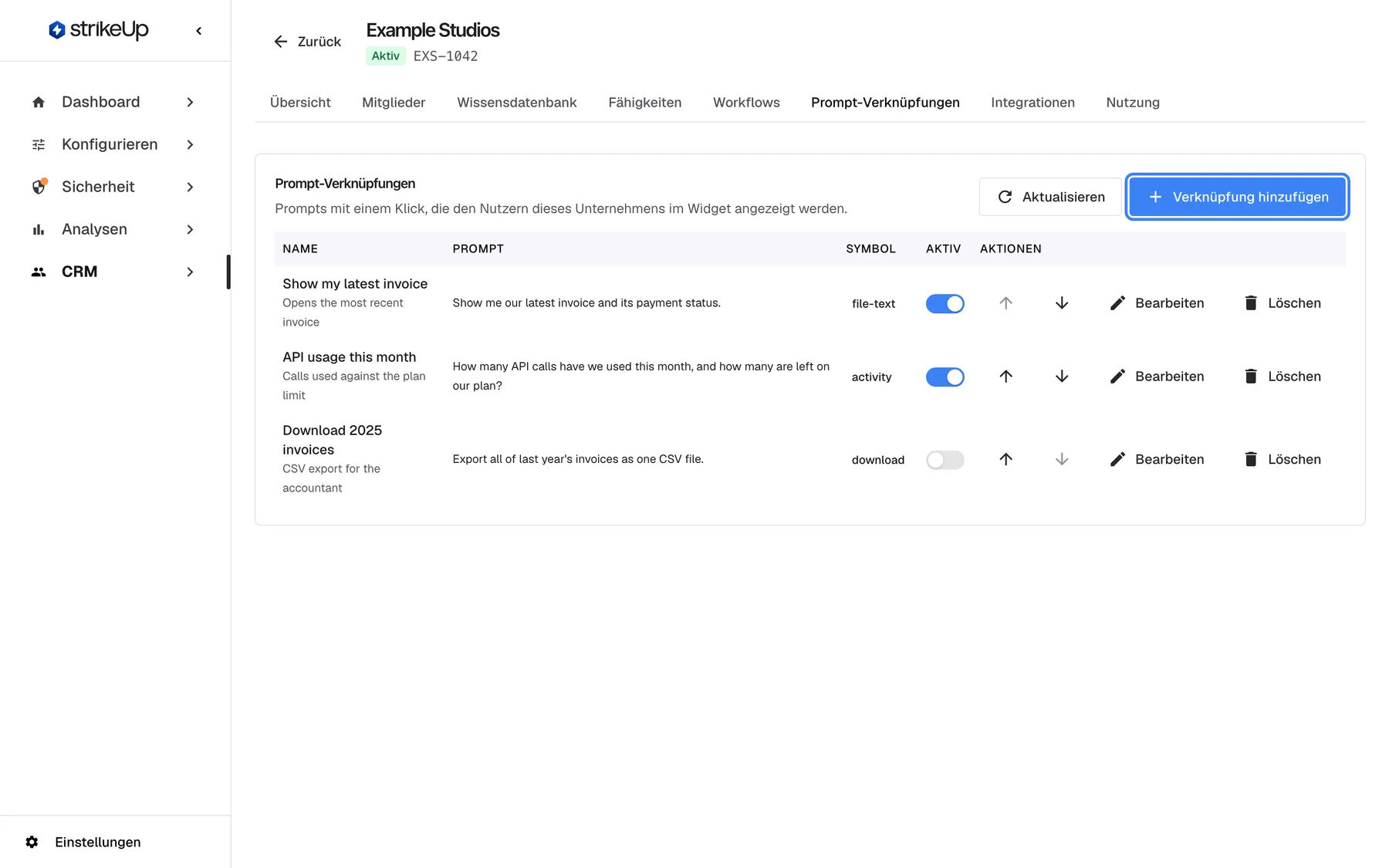Viewport: 1389px width, 868px height.
Task: Click Verknüpfung hinzufügen button
Action: click(1237, 197)
